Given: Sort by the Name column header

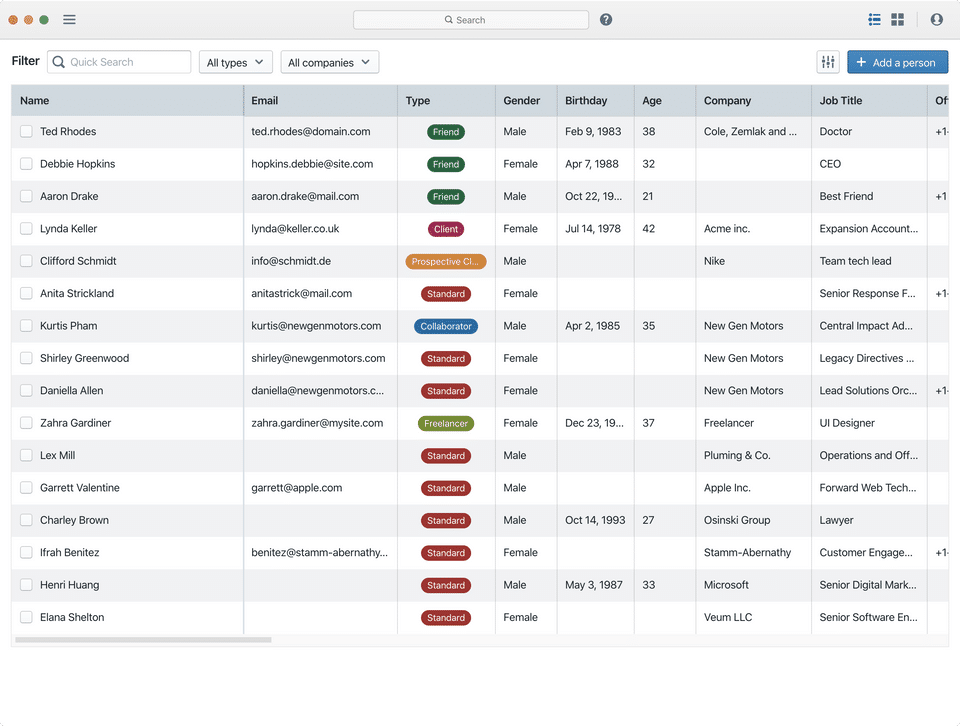Looking at the screenshot, I should (x=127, y=100).
